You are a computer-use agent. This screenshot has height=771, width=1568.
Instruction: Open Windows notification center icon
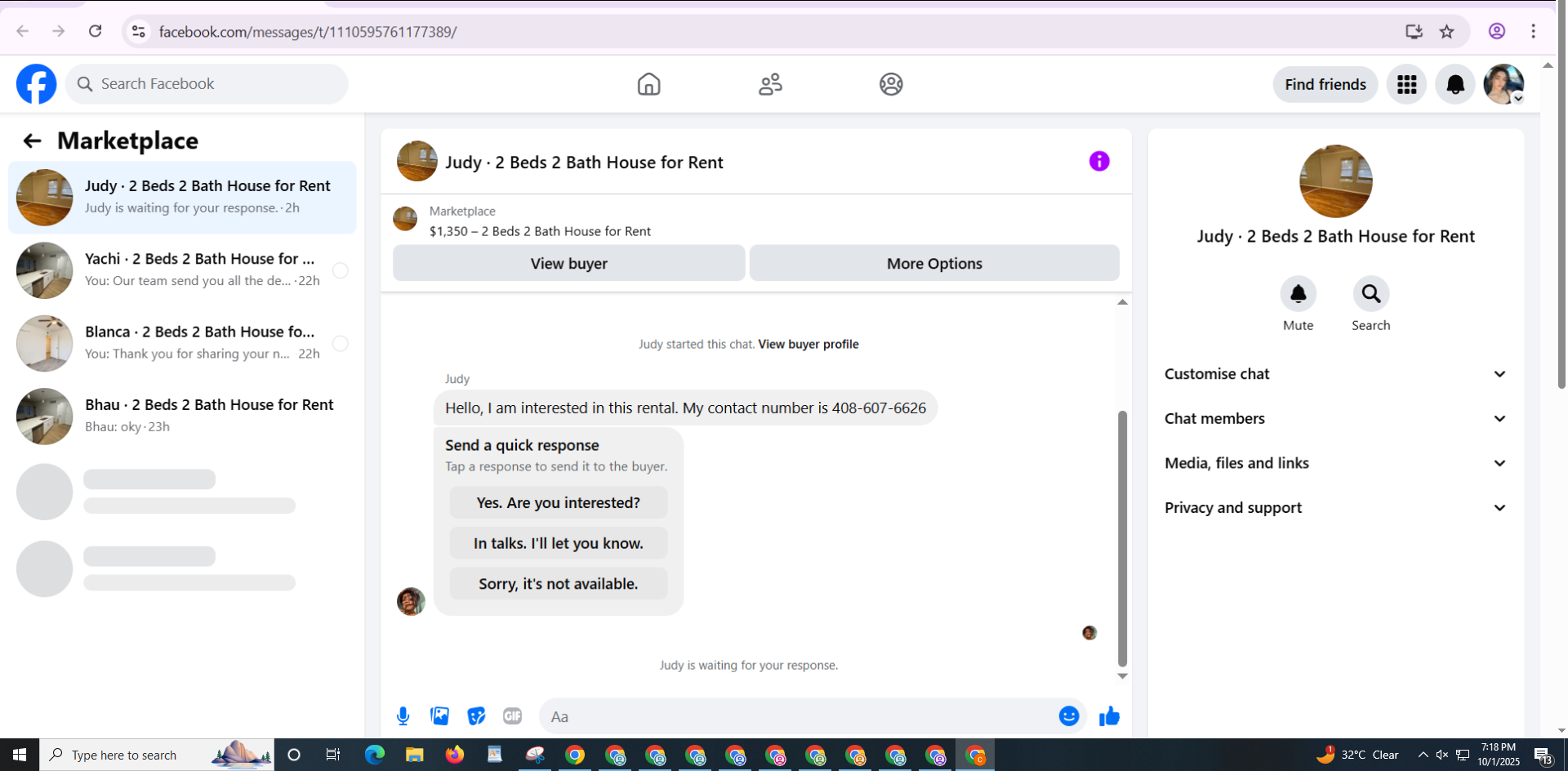coord(1543,755)
